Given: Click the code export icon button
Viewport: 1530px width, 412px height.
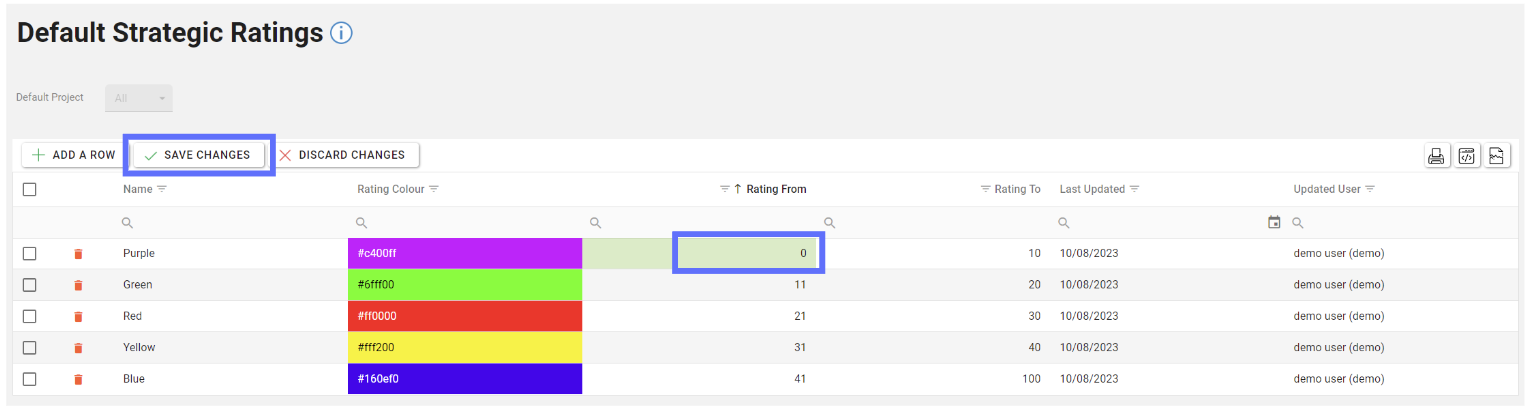Looking at the screenshot, I should point(1466,156).
